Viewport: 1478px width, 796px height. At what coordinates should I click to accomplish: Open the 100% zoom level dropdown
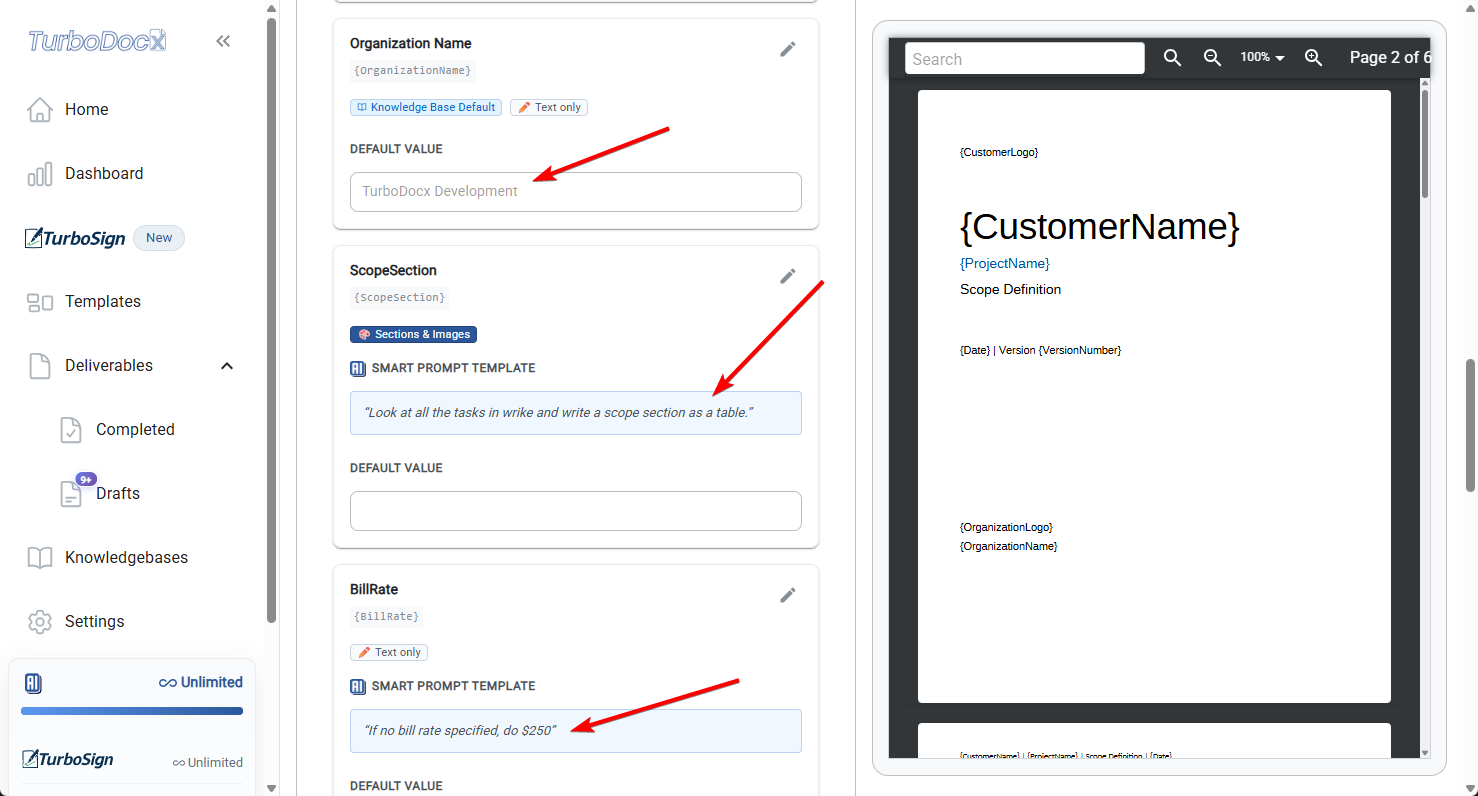point(1260,57)
